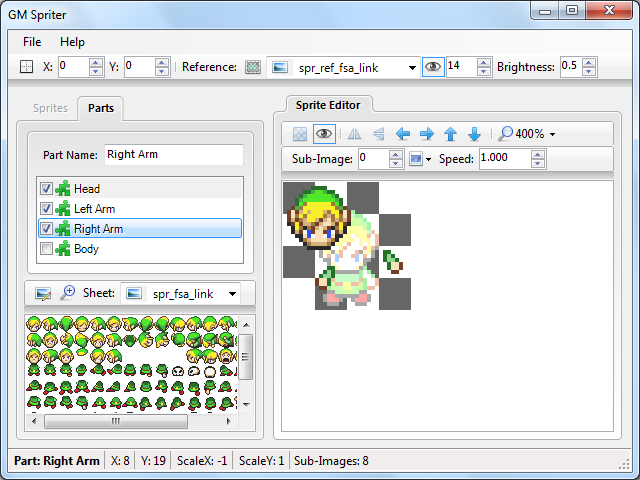Increase Sub-Image with up spinner

[x=396, y=155]
